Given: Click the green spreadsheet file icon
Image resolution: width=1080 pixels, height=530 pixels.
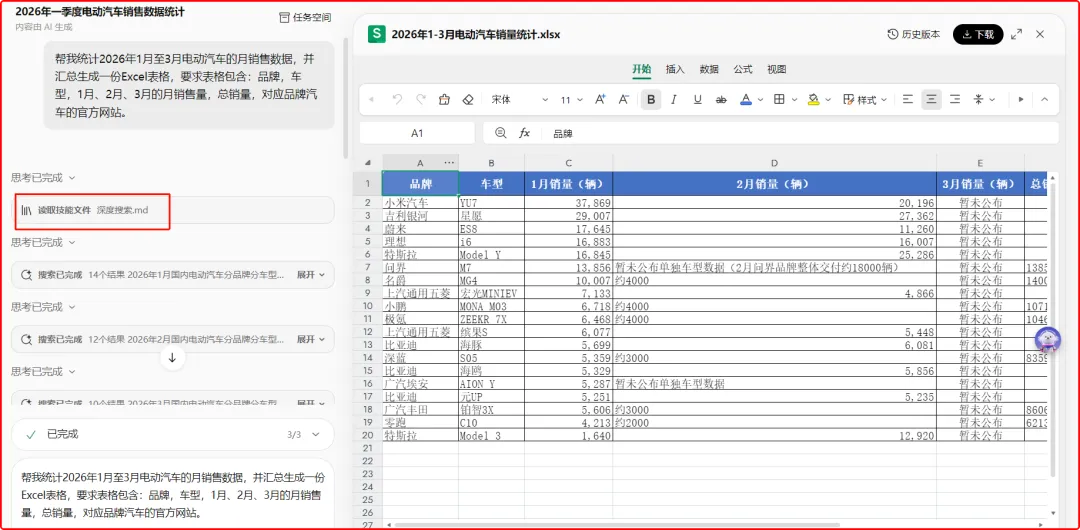Looking at the screenshot, I should pyautogui.click(x=376, y=34).
